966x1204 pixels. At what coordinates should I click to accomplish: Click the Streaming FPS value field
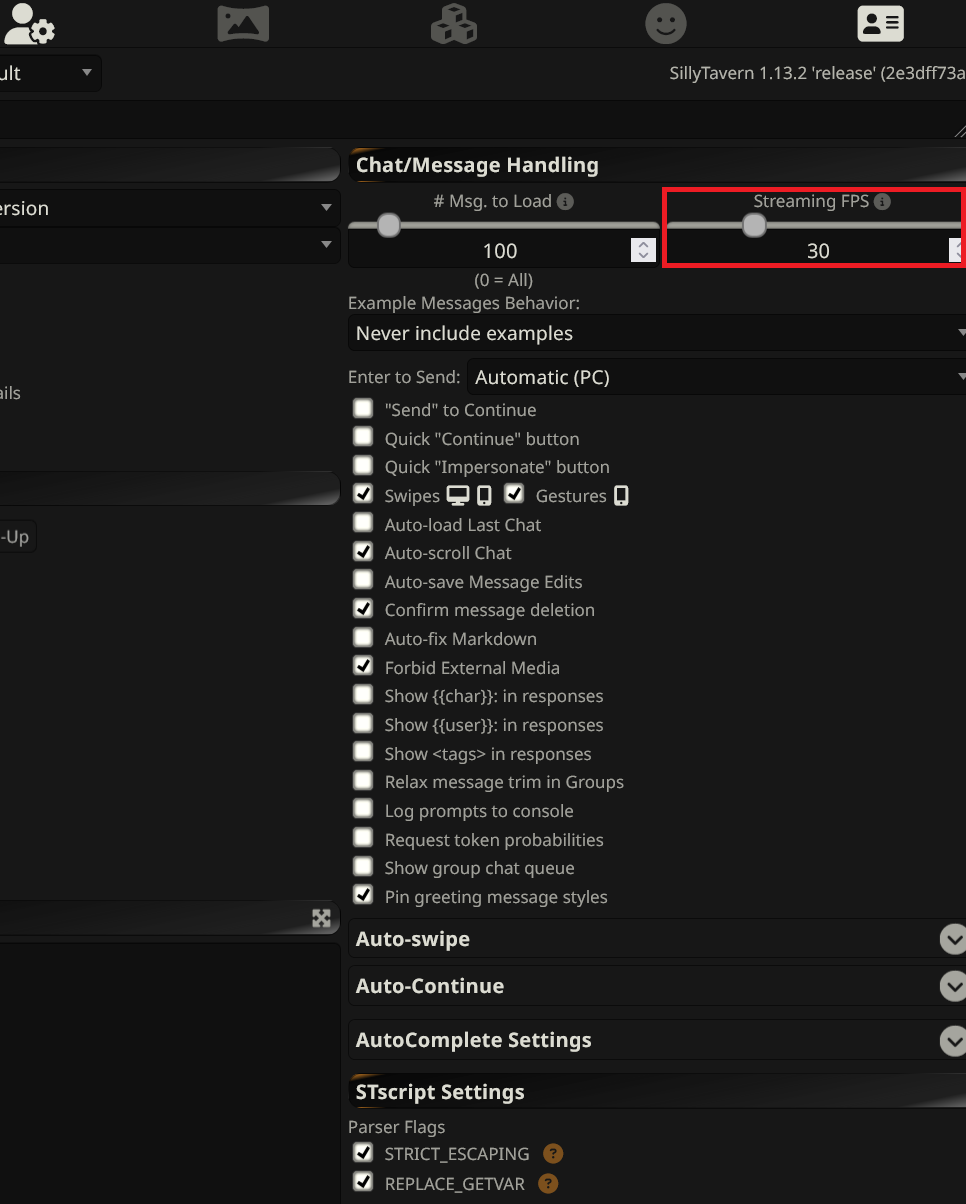tap(818, 251)
